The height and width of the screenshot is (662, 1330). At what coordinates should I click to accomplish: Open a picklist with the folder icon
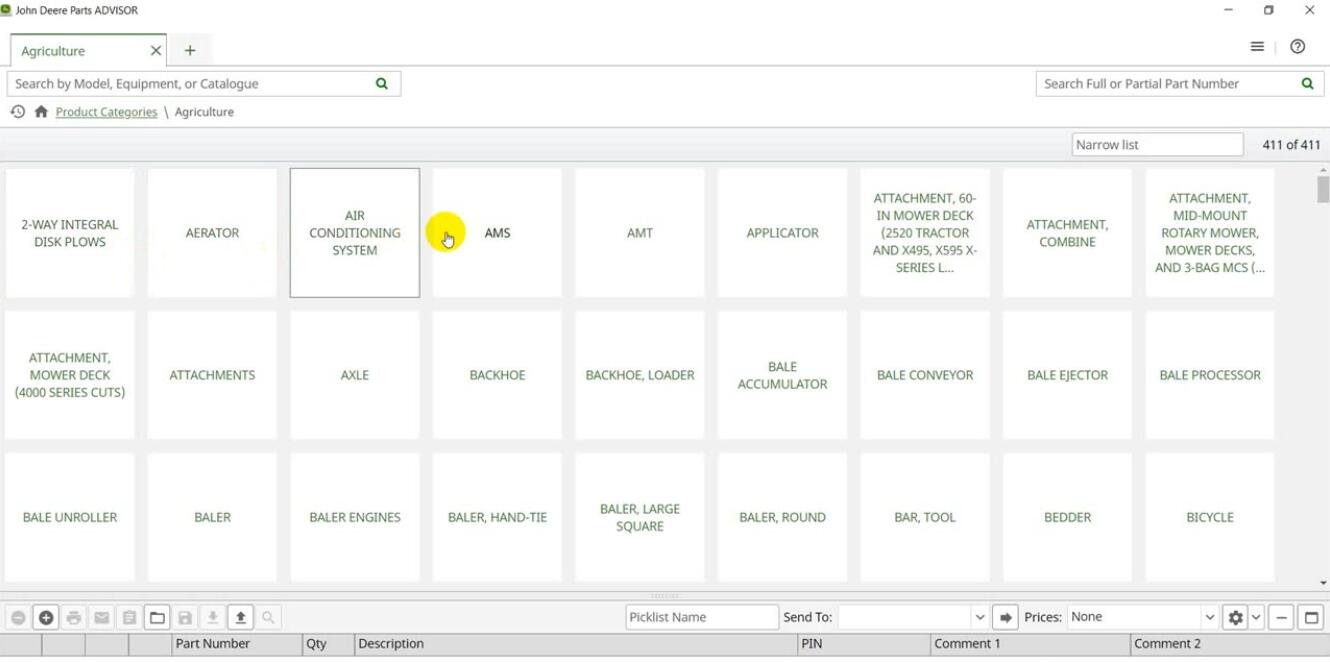[x=157, y=618]
